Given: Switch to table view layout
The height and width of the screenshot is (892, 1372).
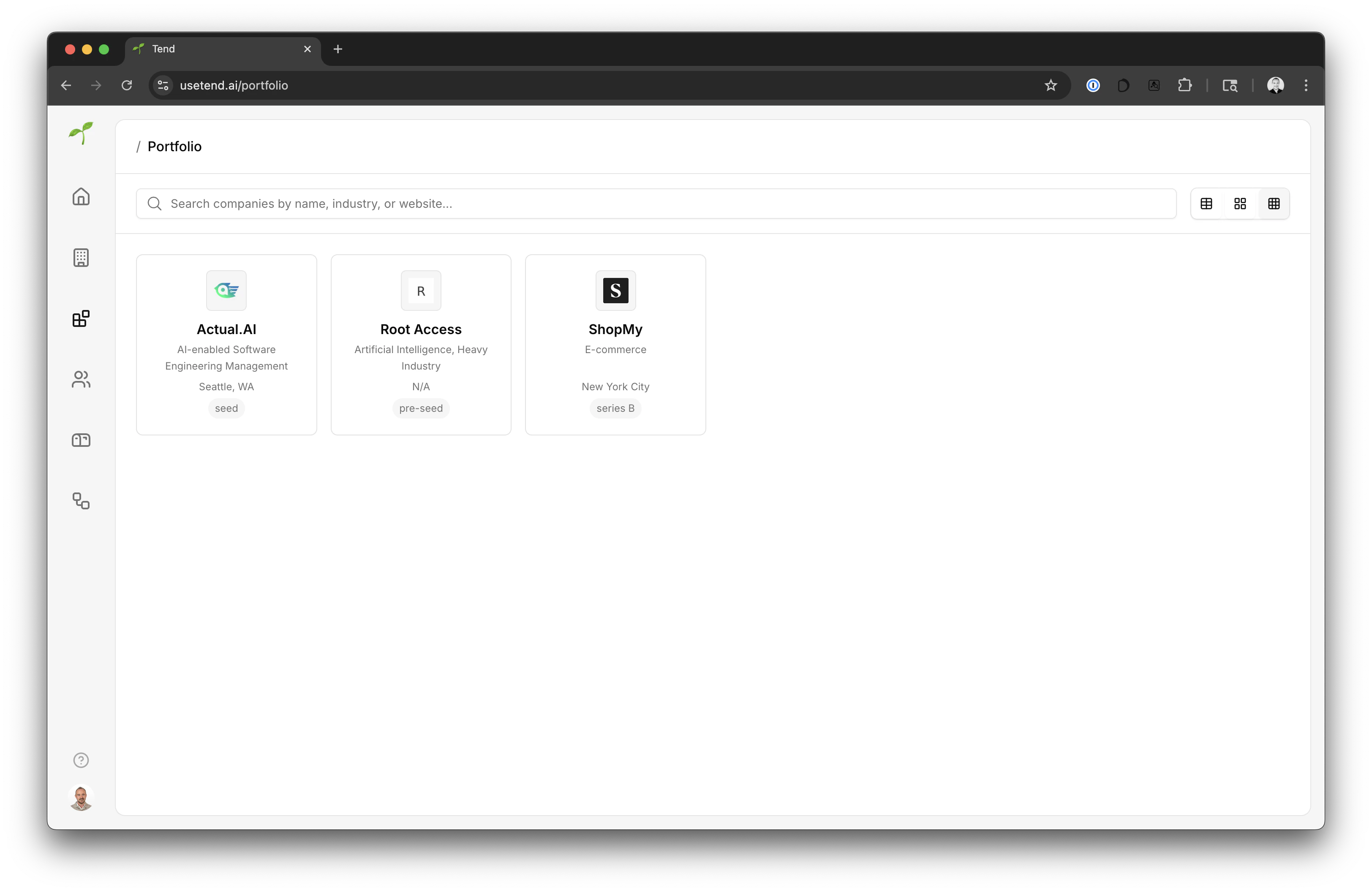Looking at the screenshot, I should click(x=1206, y=204).
